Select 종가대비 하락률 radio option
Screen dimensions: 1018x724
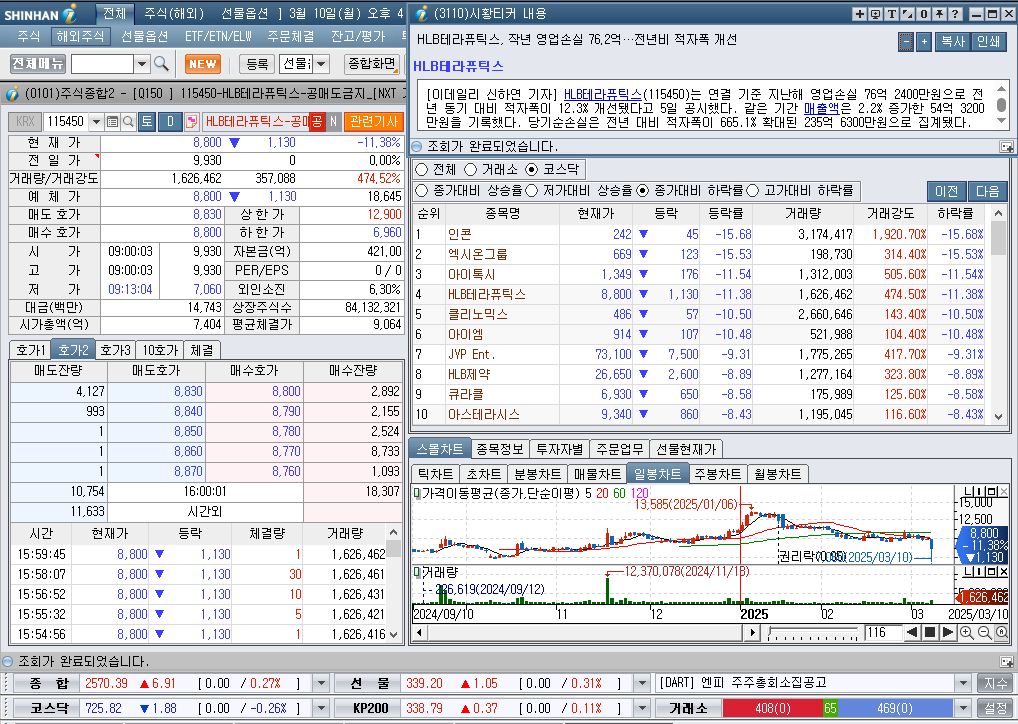(643, 190)
